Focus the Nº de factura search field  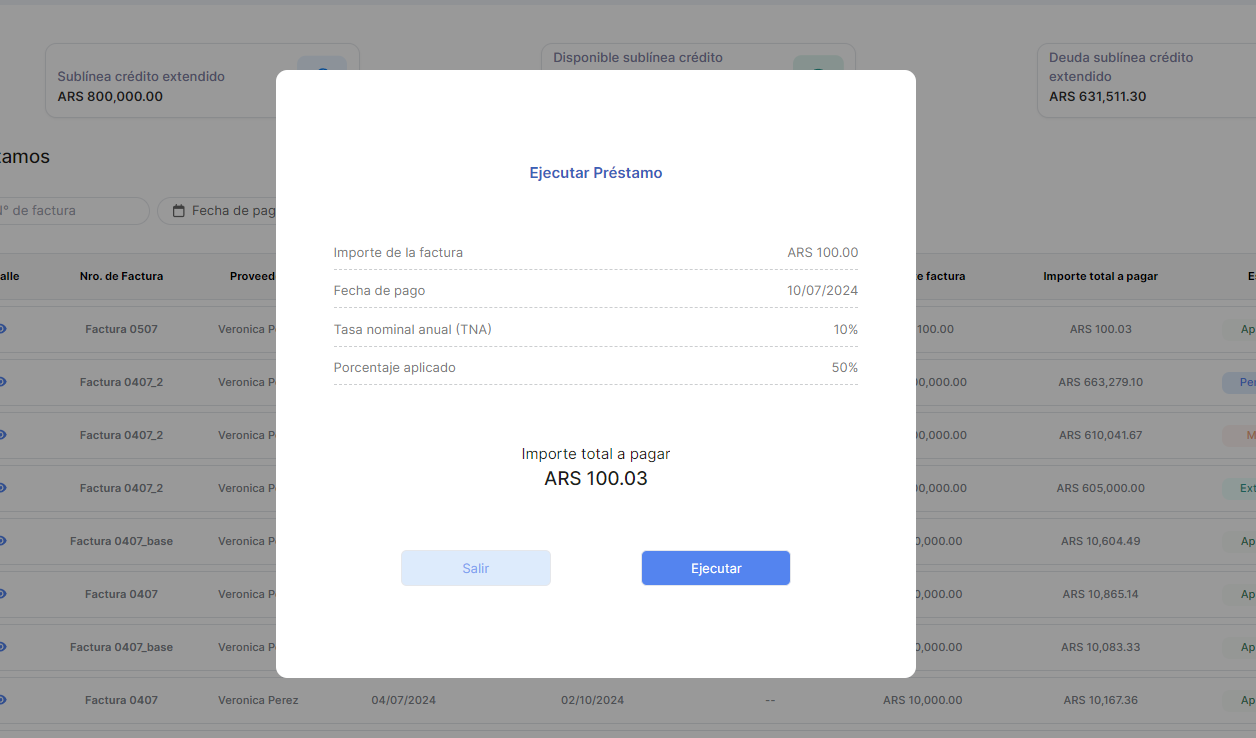(70, 211)
